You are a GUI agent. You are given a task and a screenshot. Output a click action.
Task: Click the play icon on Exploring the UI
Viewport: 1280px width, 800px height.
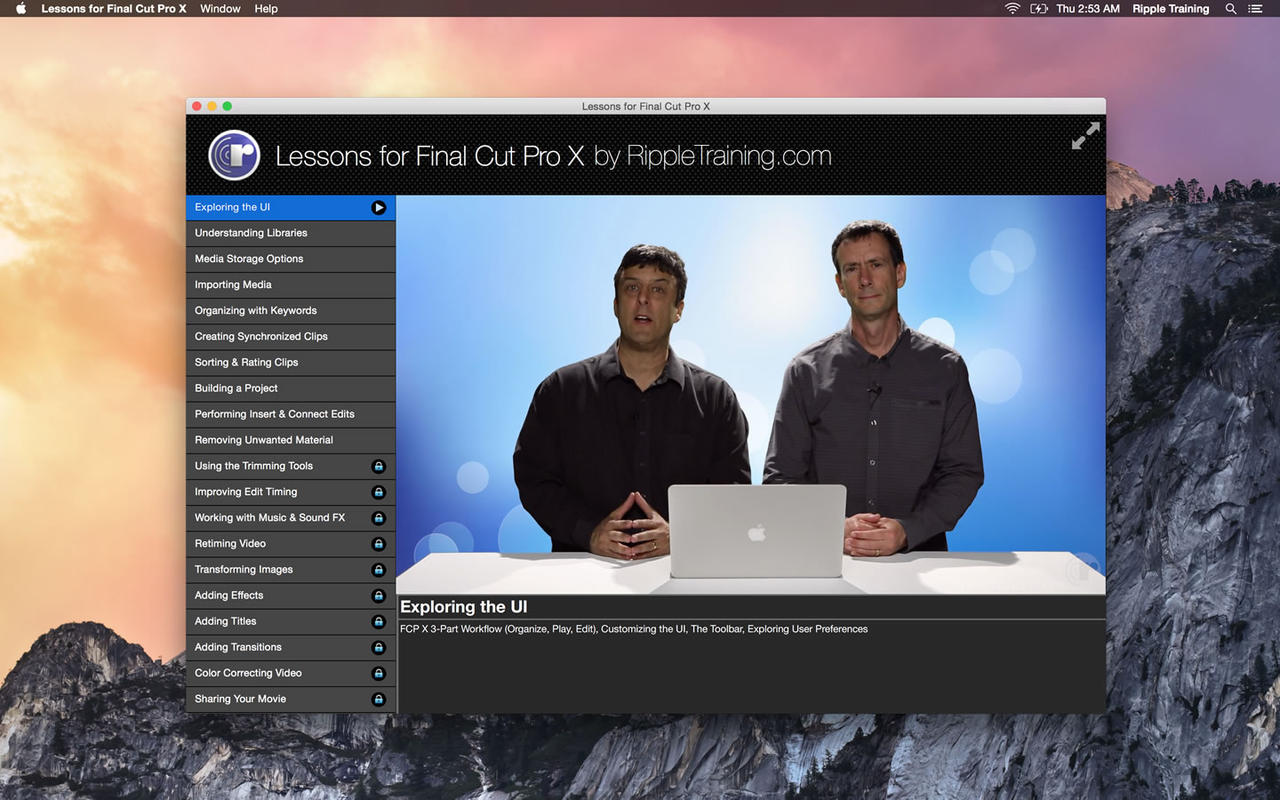pyautogui.click(x=378, y=207)
